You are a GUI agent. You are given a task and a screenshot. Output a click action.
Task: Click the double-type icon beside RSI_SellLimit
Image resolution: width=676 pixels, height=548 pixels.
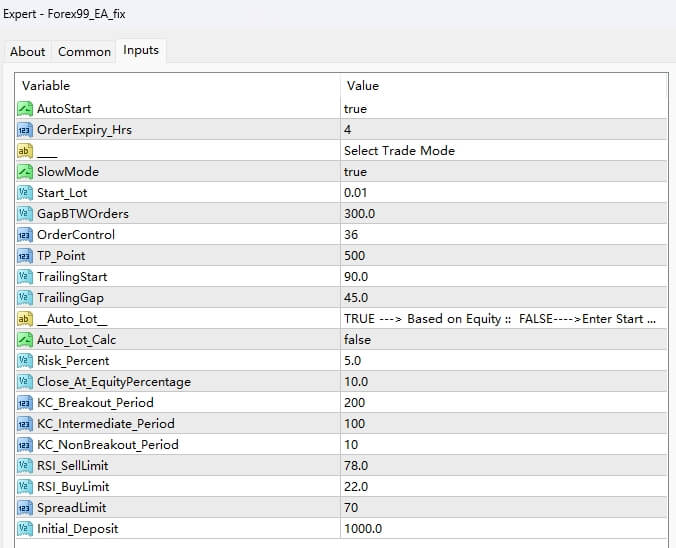point(25,466)
